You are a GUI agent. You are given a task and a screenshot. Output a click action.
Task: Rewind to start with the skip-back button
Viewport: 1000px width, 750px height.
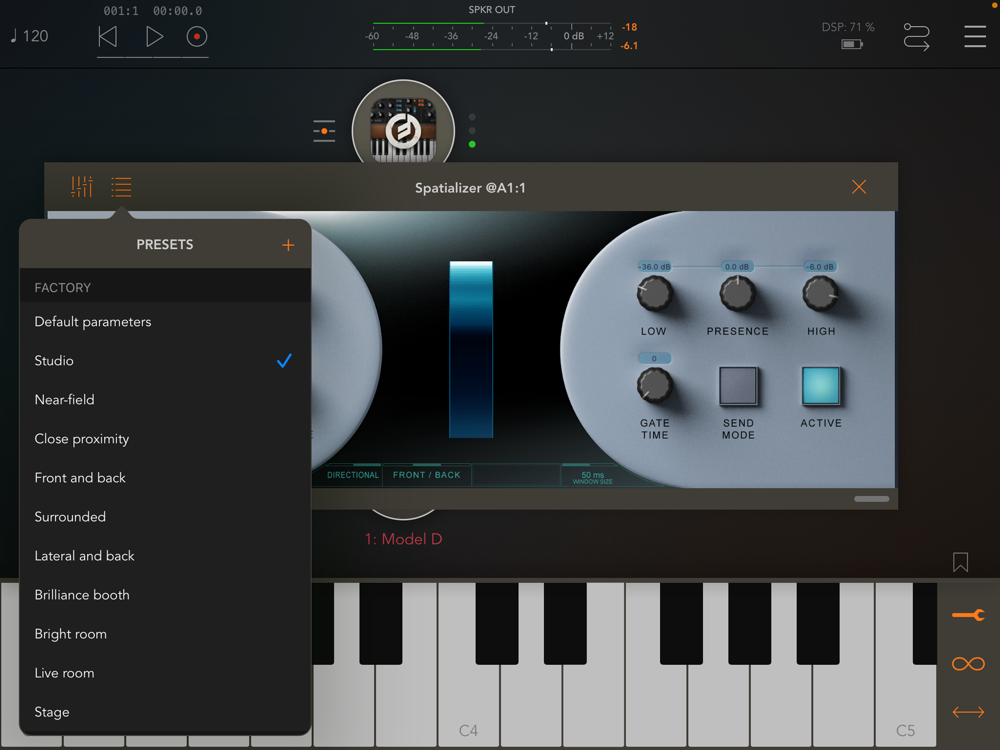[108, 37]
